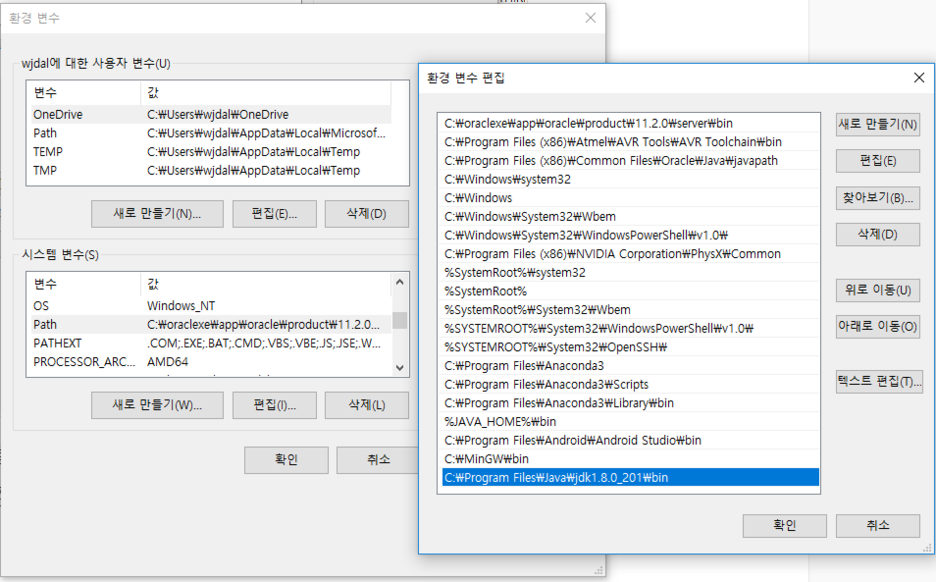The width and height of the screenshot is (936, 582).
Task: Select the OS system variable row
Action: (211, 306)
